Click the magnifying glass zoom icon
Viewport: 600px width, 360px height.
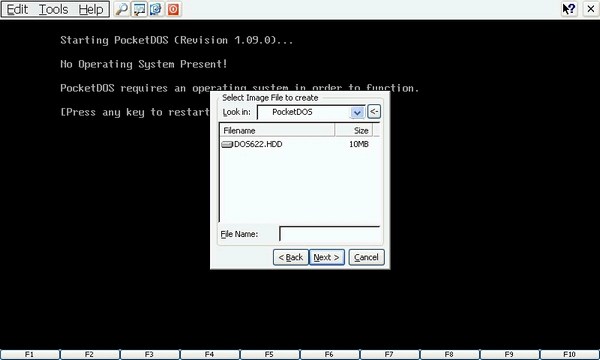point(122,9)
